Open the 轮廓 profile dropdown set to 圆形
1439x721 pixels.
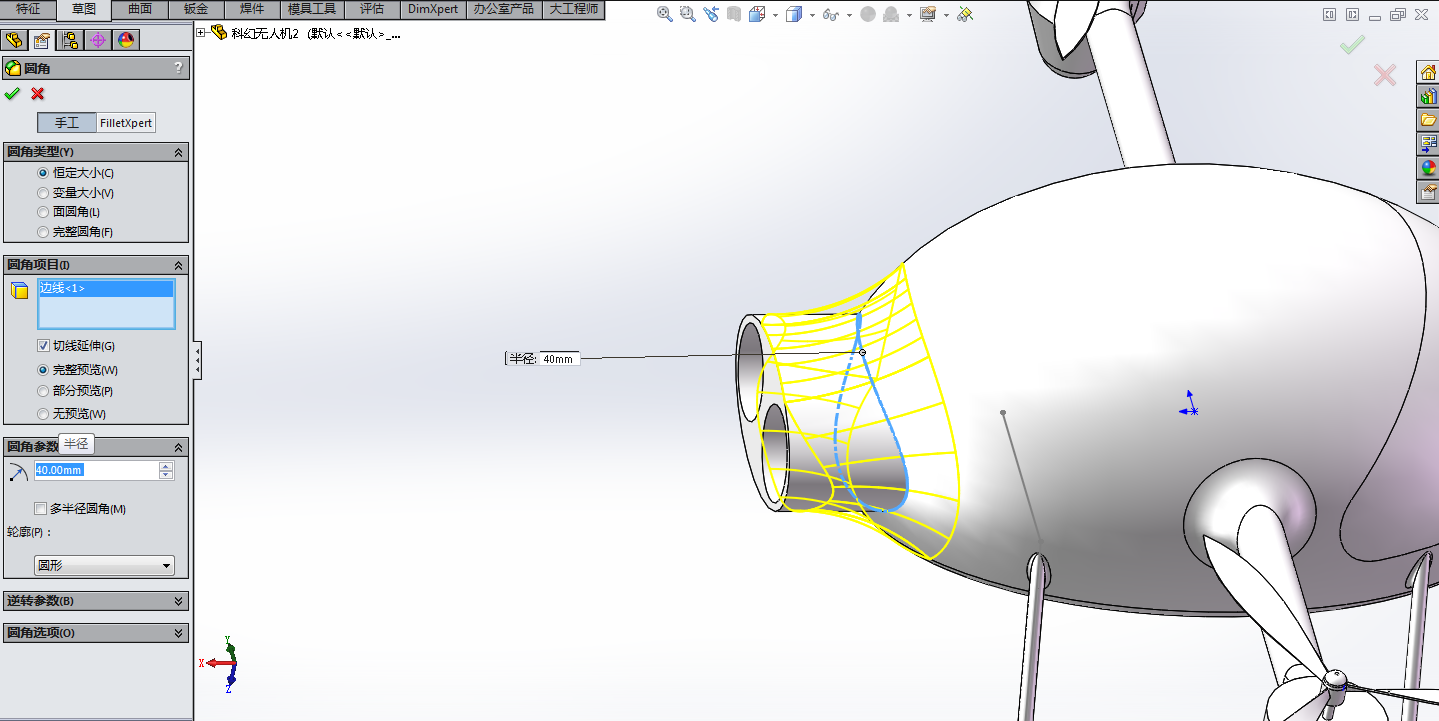click(x=104, y=566)
